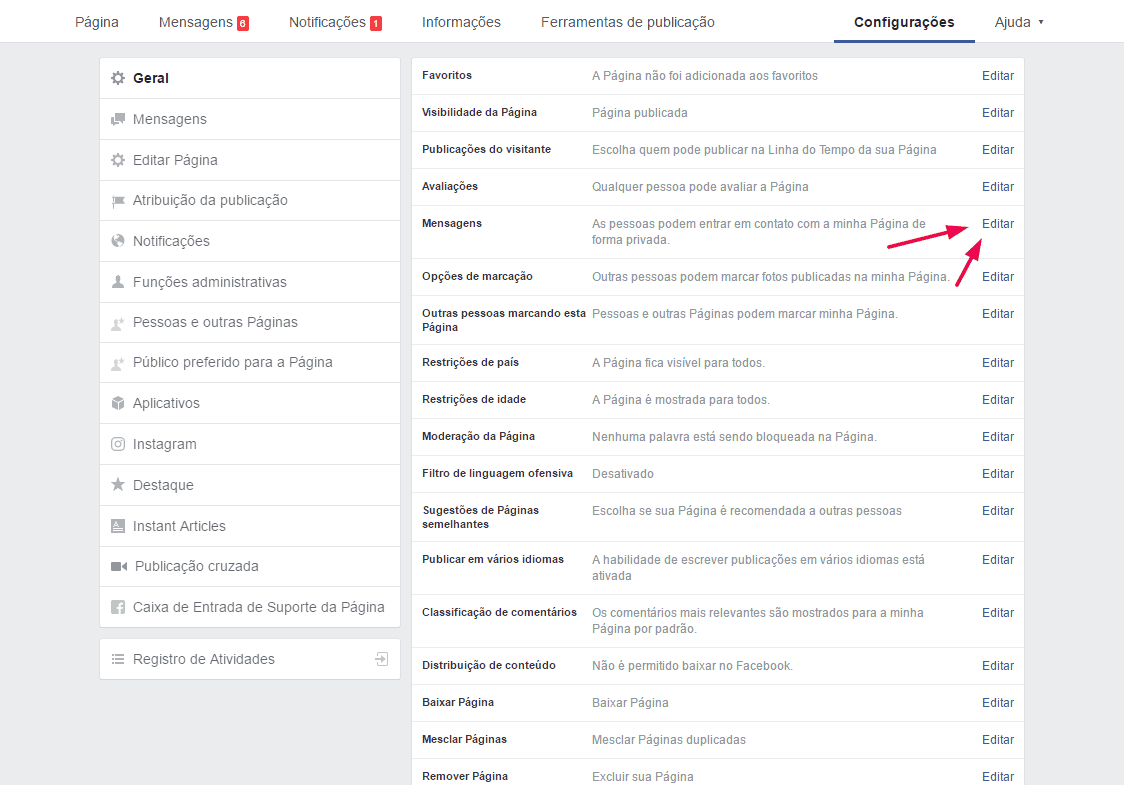
Task: Click the icon next to Pessoas e outras Páginas
Action: [x=118, y=323]
